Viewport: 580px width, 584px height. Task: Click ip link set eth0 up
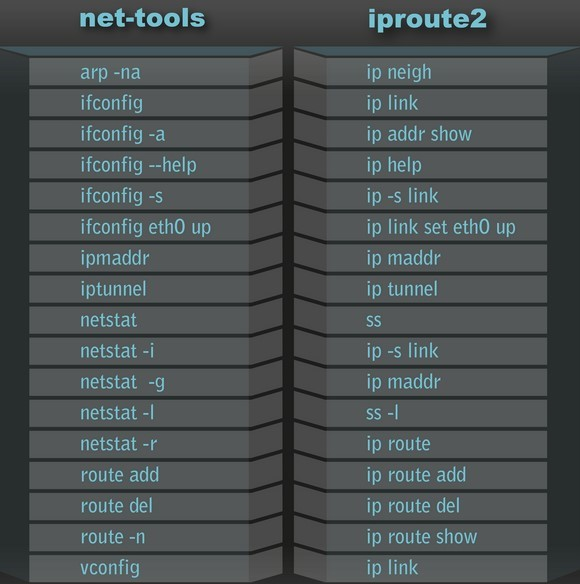pyautogui.click(x=441, y=227)
